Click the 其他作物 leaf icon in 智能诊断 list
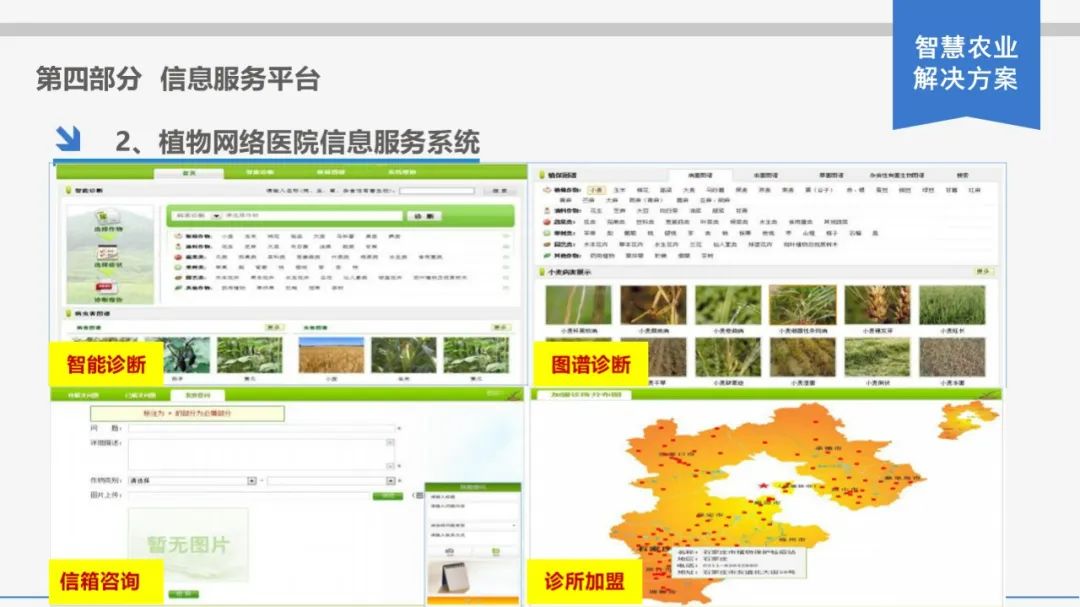Screen dimensions: 1080x607 click(x=178, y=287)
